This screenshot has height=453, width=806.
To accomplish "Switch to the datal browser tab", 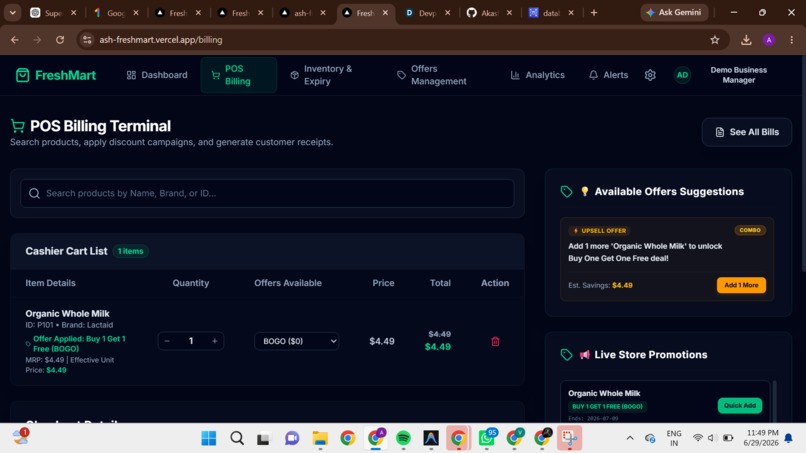I will 552,13.
